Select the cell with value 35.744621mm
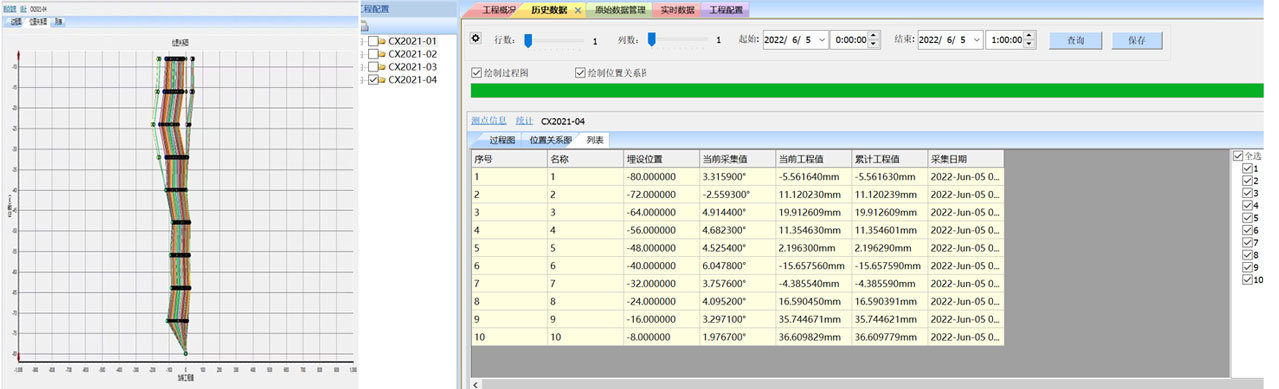Screen dimensions: 1279x389 (812, 319)
